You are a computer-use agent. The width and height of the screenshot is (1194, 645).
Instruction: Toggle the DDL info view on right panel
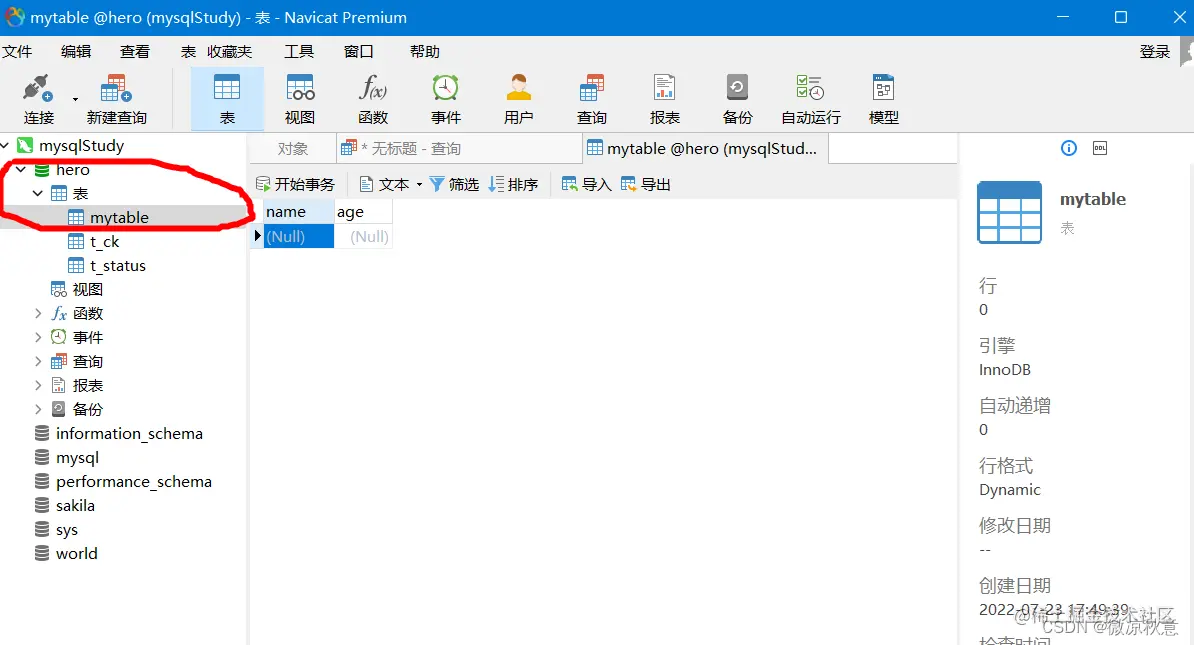click(x=1099, y=147)
